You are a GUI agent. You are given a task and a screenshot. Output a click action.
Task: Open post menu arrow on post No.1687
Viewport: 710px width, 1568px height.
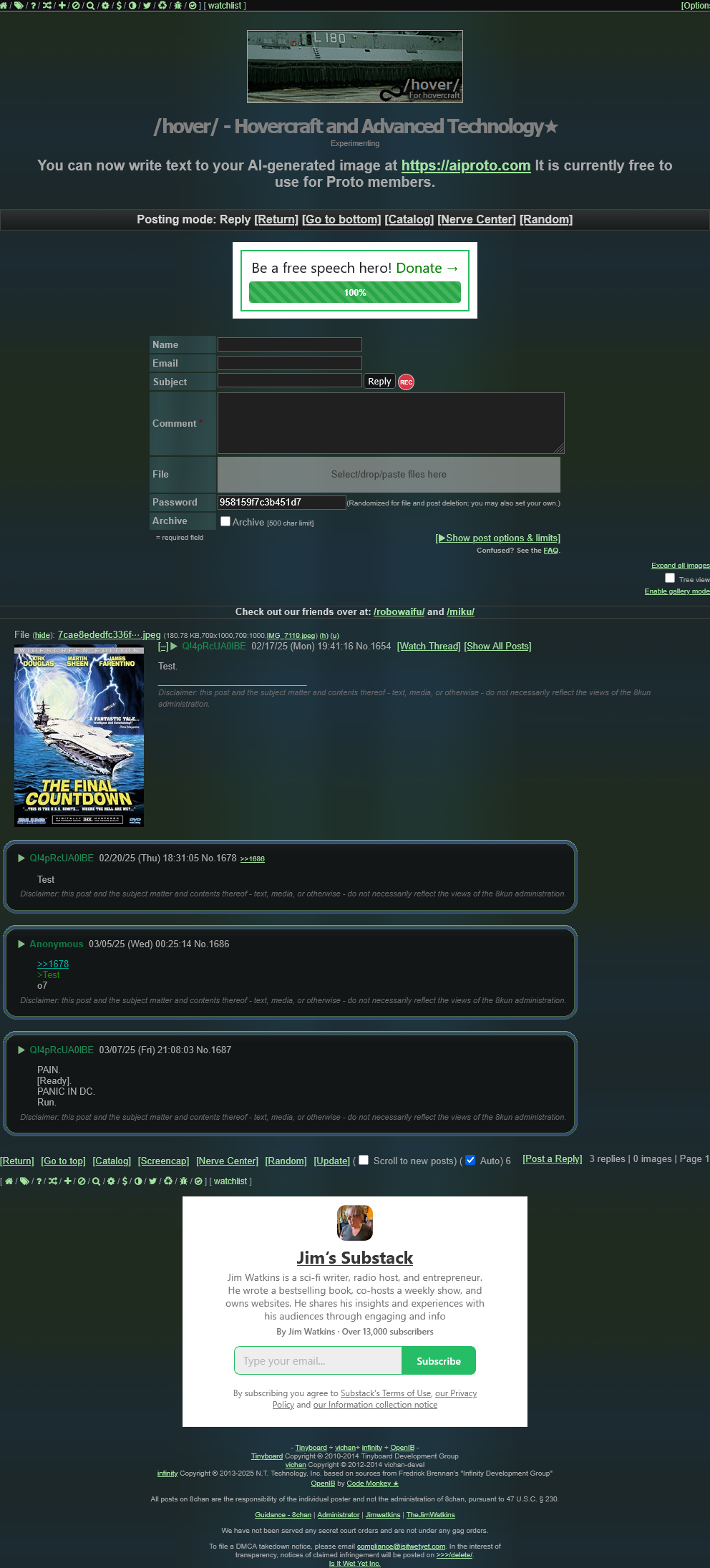[21, 1050]
